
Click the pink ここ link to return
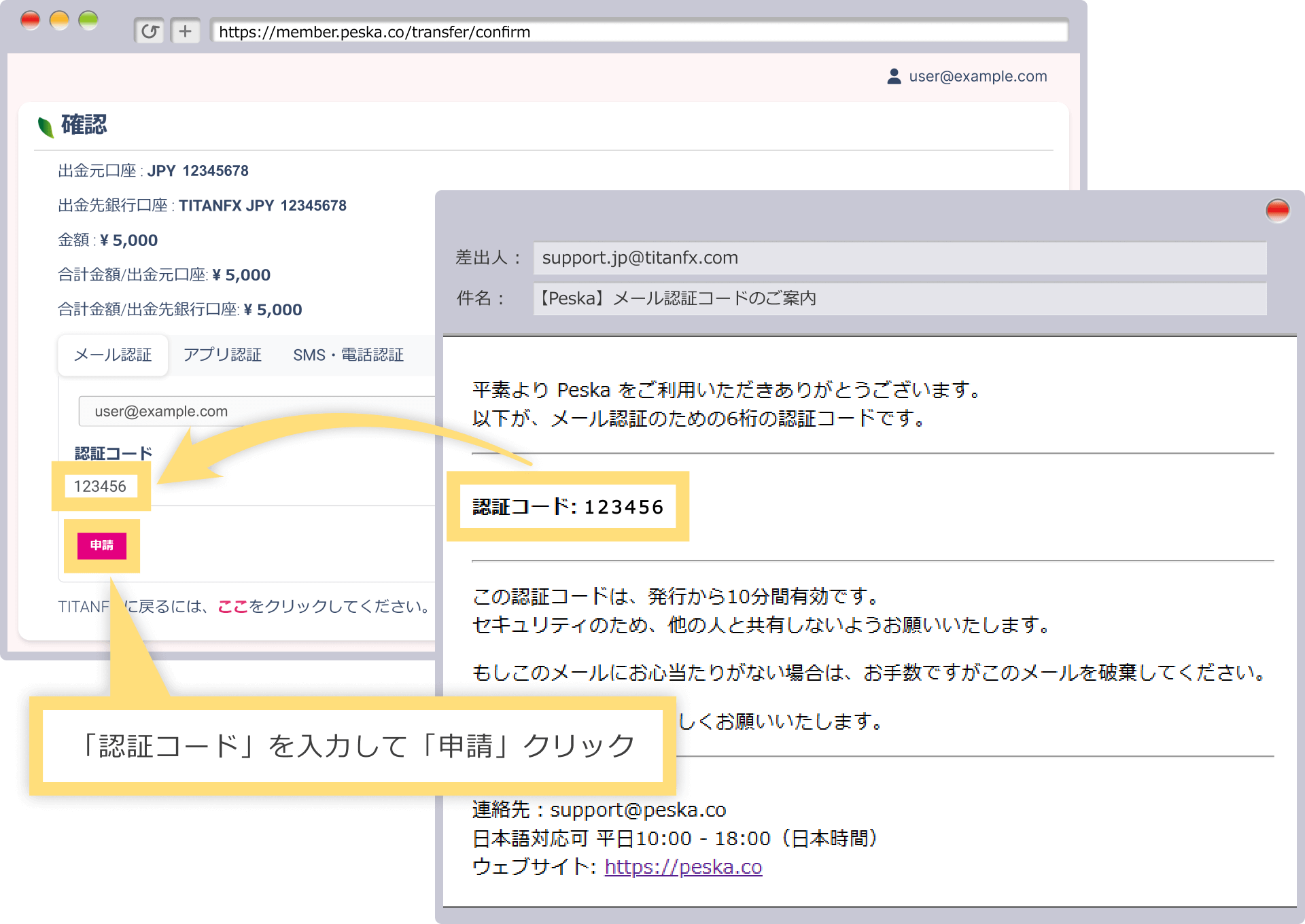(x=232, y=606)
